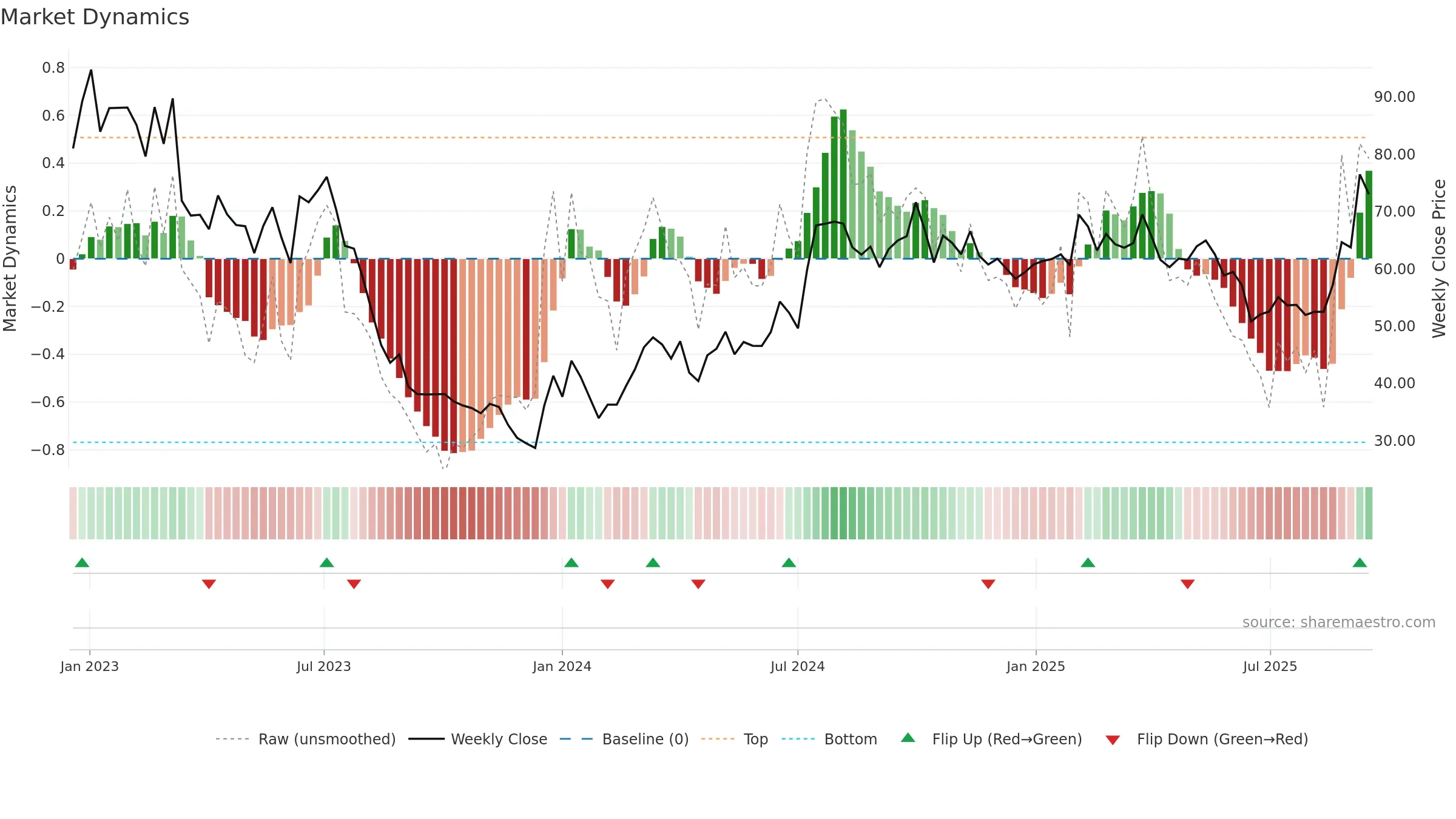The image size is (1456, 819).
Task: Toggle the Baseline (0) legend entry
Action: click(624, 739)
